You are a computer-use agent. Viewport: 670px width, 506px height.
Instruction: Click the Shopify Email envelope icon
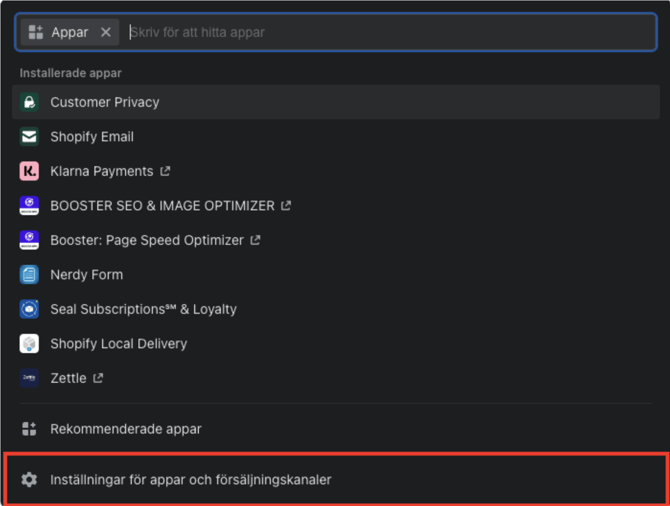pos(29,137)
